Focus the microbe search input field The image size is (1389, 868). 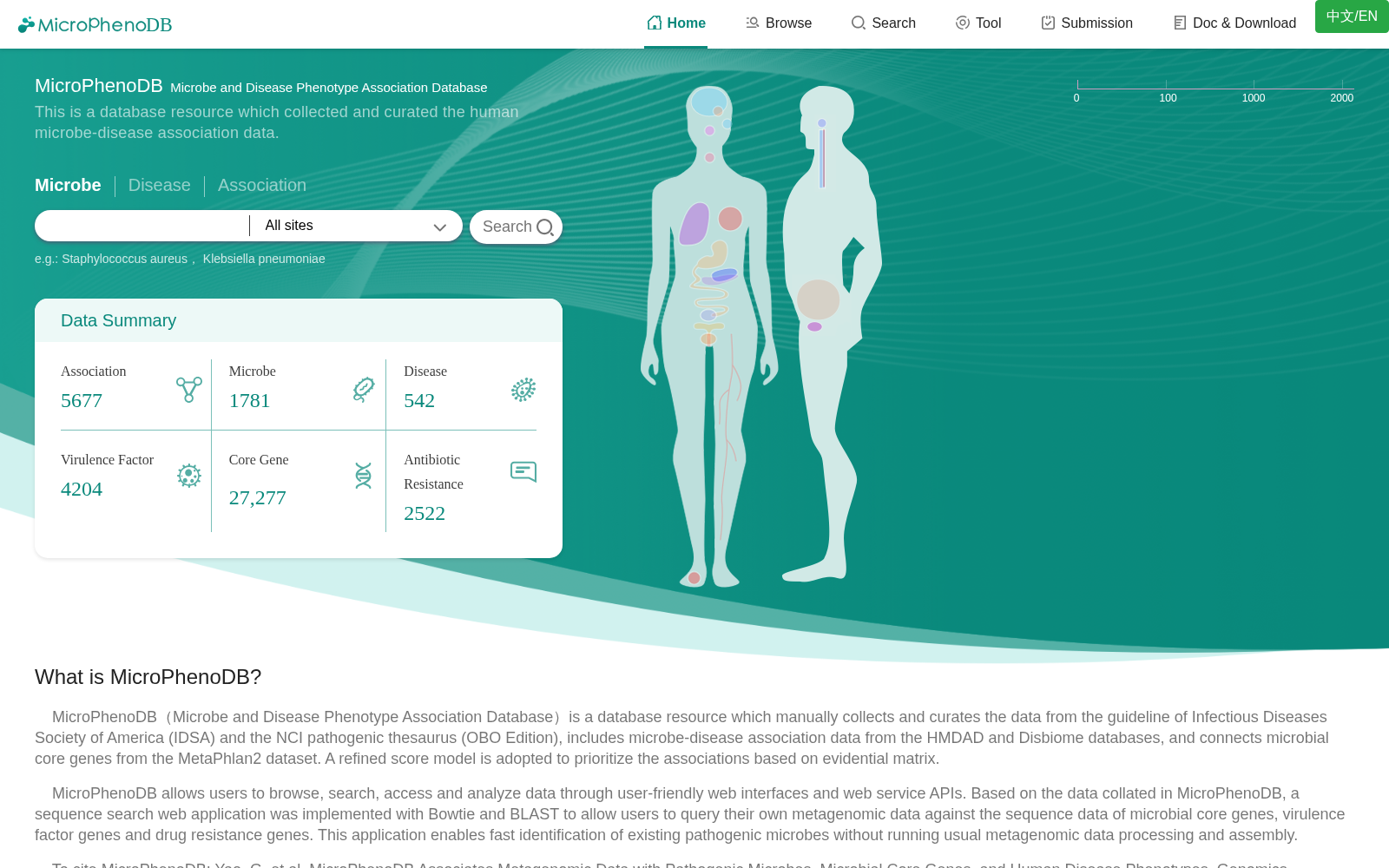click(142, 226)
